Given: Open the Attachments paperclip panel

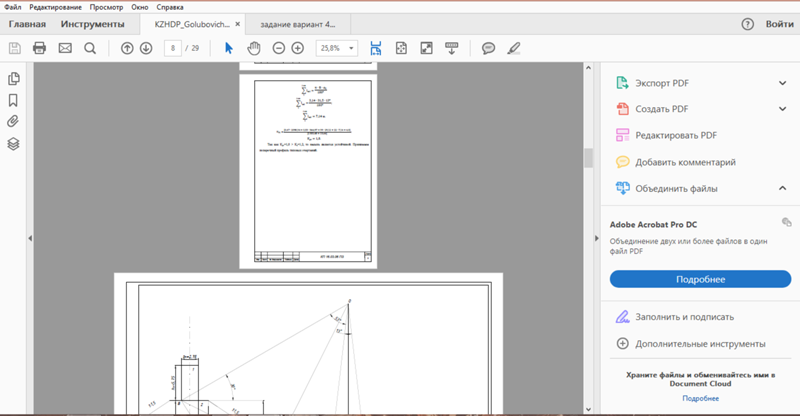Looking at the screenshot, I should pyautogui.click(x=13, y=121).
